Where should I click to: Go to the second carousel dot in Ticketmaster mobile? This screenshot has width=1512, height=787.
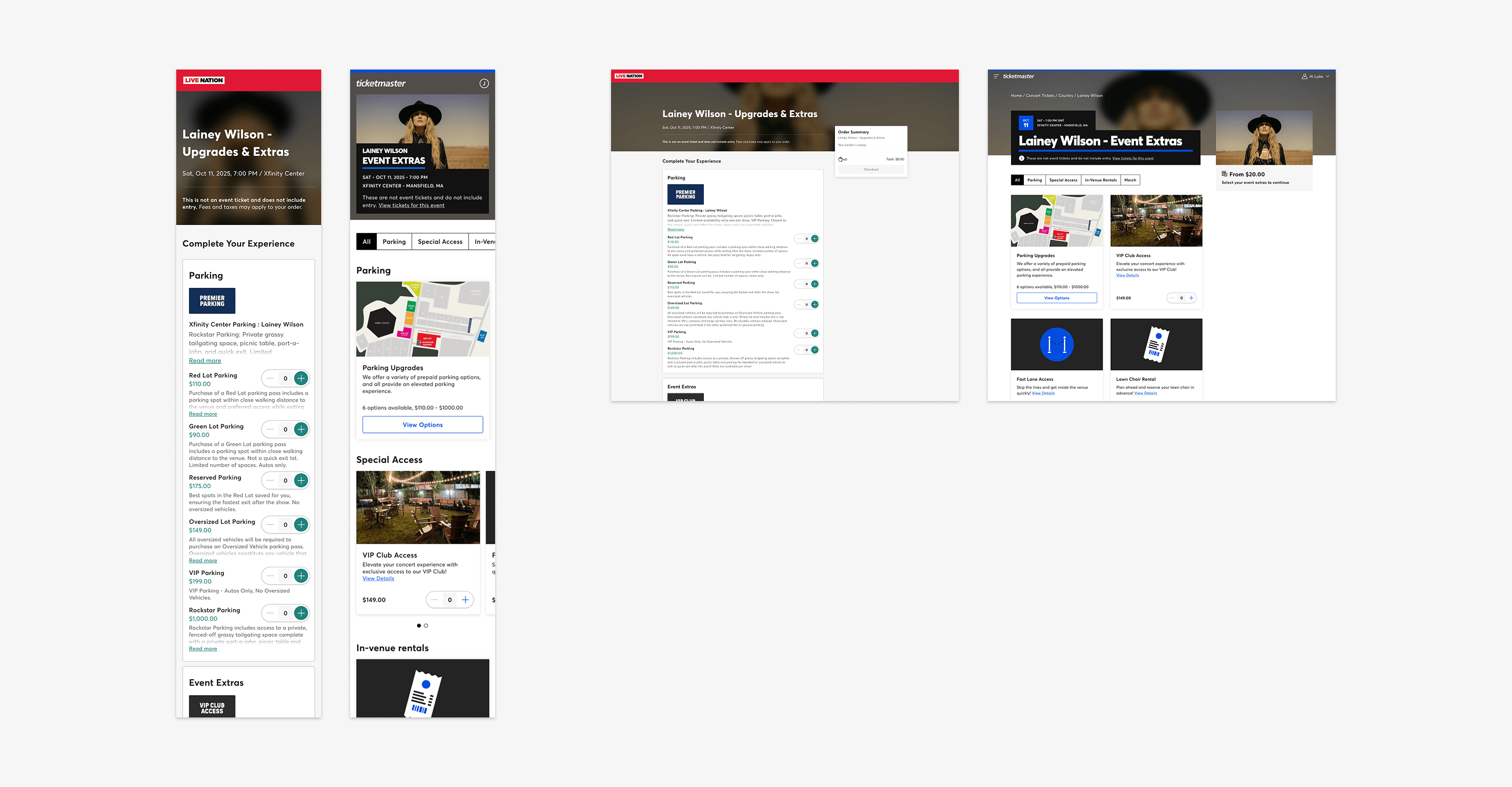click(x=426, y=626)
